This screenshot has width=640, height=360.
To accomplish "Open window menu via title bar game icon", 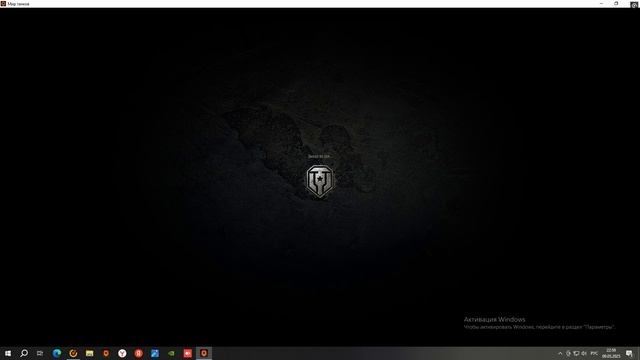I will pos(3,4).
